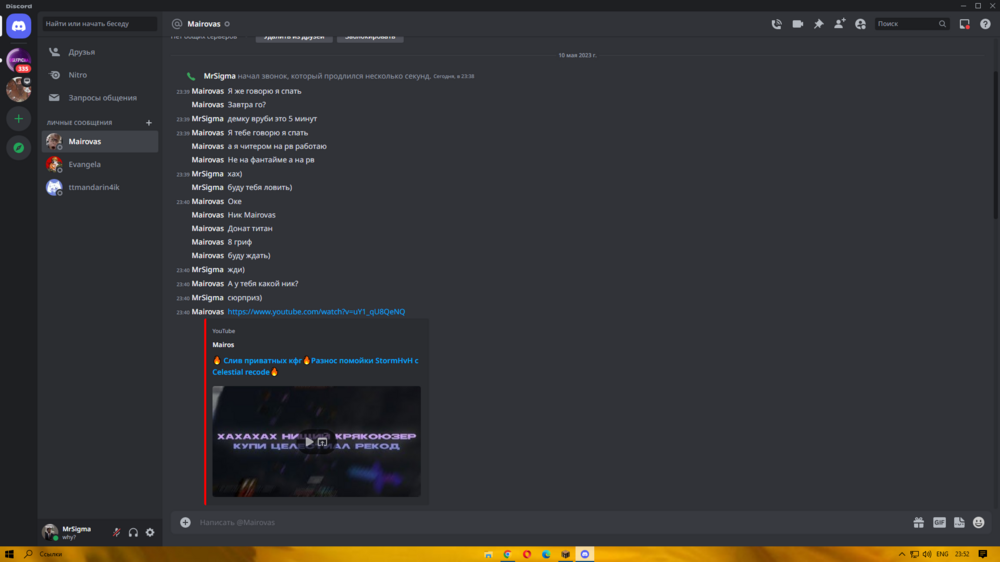1000x562 pixels.
Task: Open the second server avatar in sidebar
Action: pyautogui.click(x=18, y=89)
